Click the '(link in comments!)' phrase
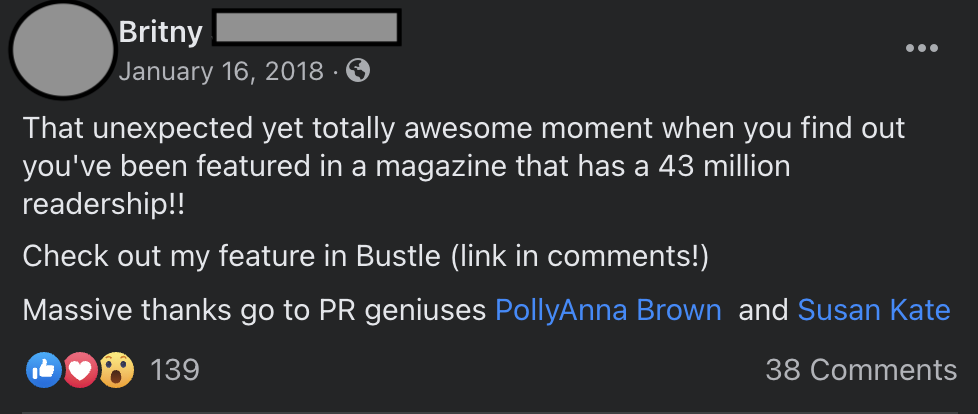978x414 pixels. (580, 257)
